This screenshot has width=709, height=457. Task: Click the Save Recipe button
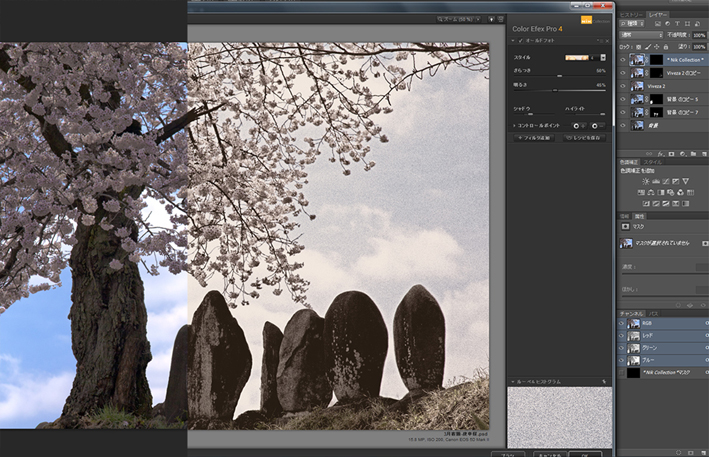pyautogui.click(x=582, y=137)
